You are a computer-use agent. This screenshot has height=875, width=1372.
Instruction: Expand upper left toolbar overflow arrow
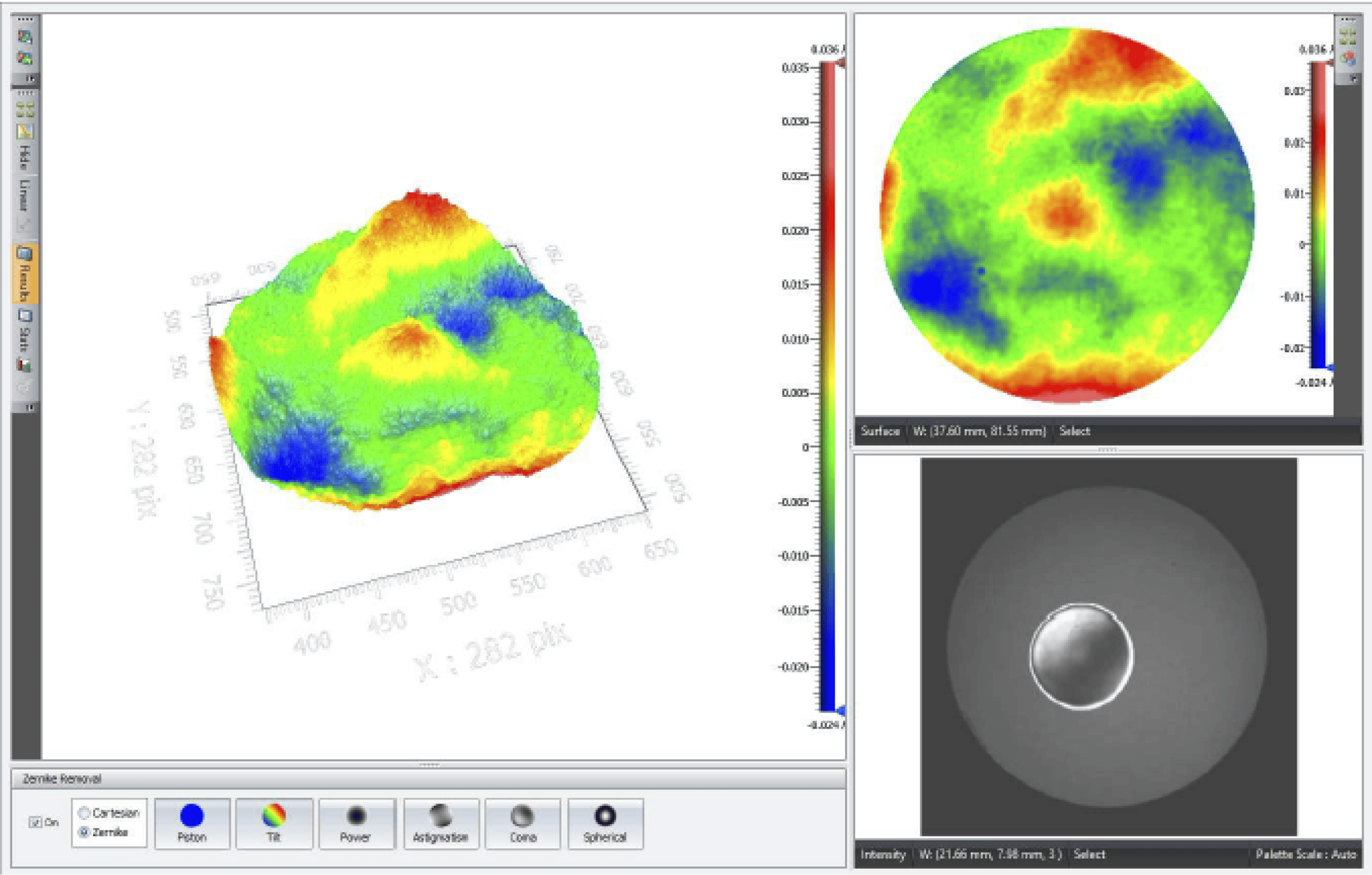point(31,79)
